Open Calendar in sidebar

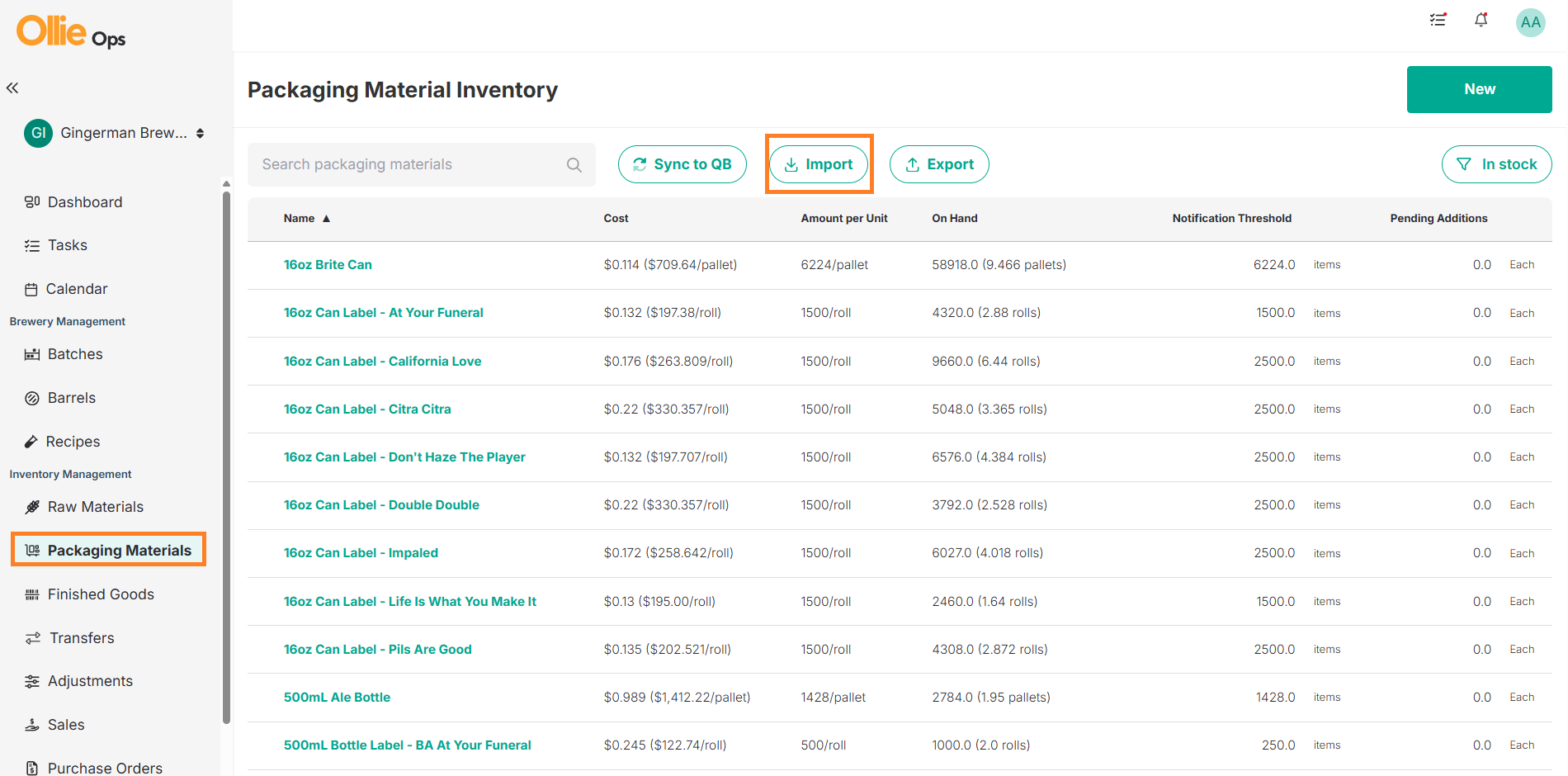(x=66, y=289)
